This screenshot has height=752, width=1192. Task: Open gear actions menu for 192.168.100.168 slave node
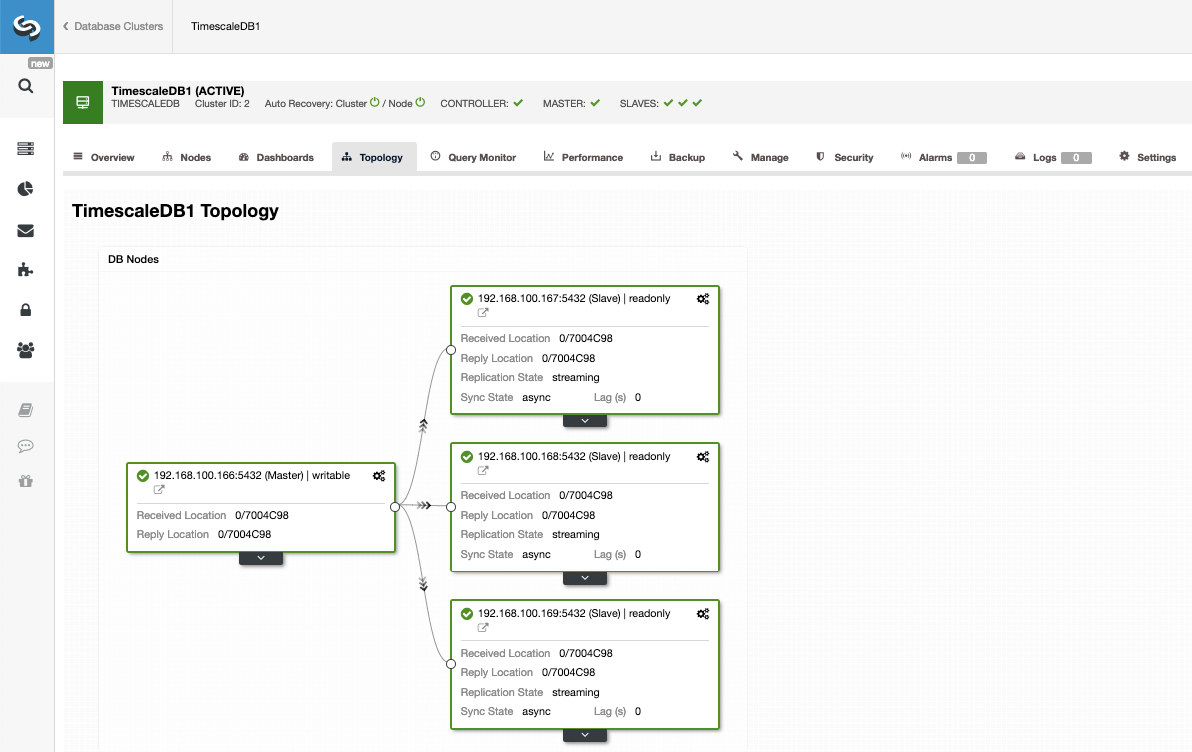click(703, 457)
